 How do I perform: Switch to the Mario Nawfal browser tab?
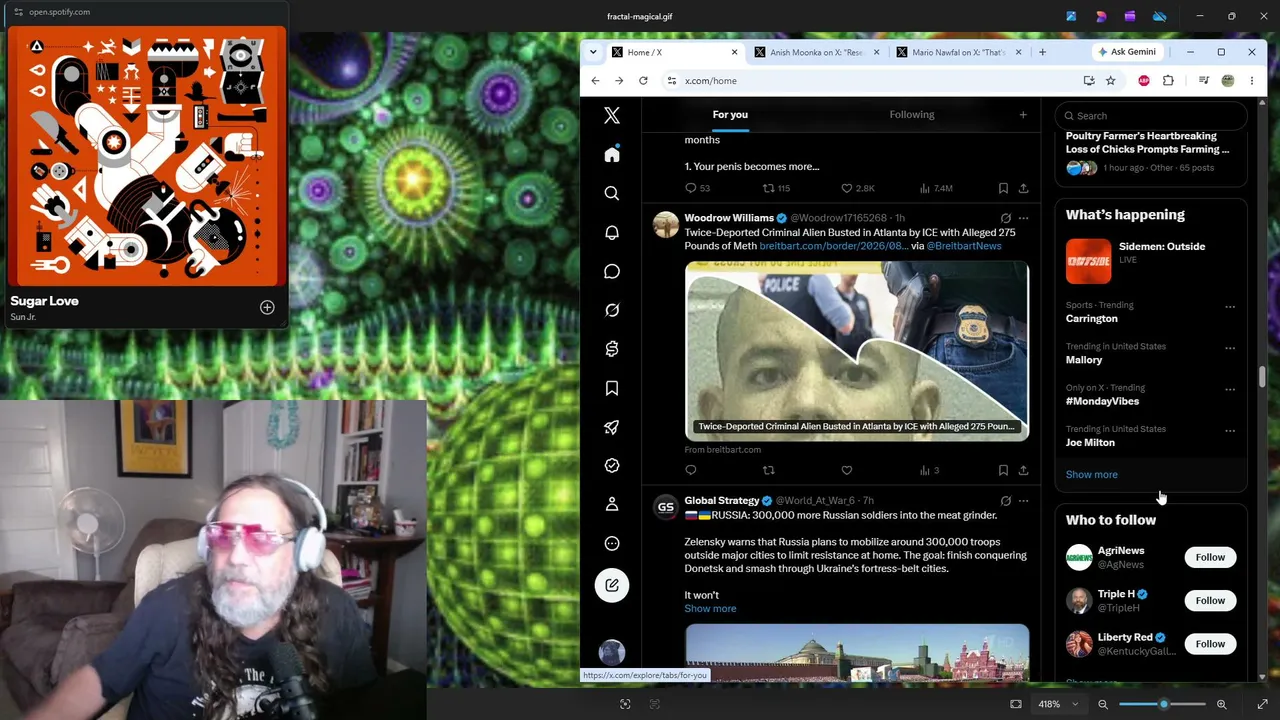pos(959,52)
